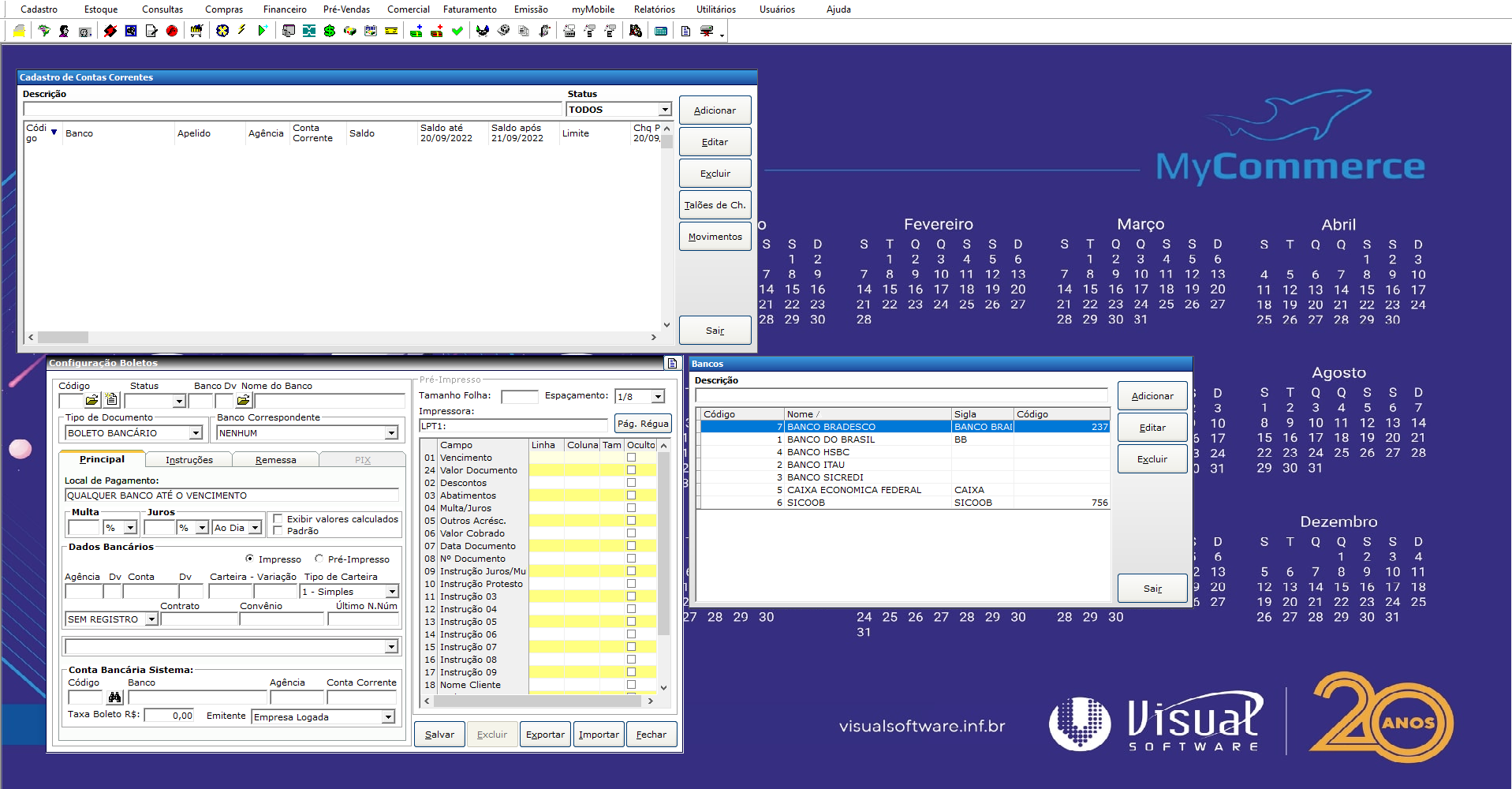Open Espaçamento 1/8 dropdown

tap(658, 396)
